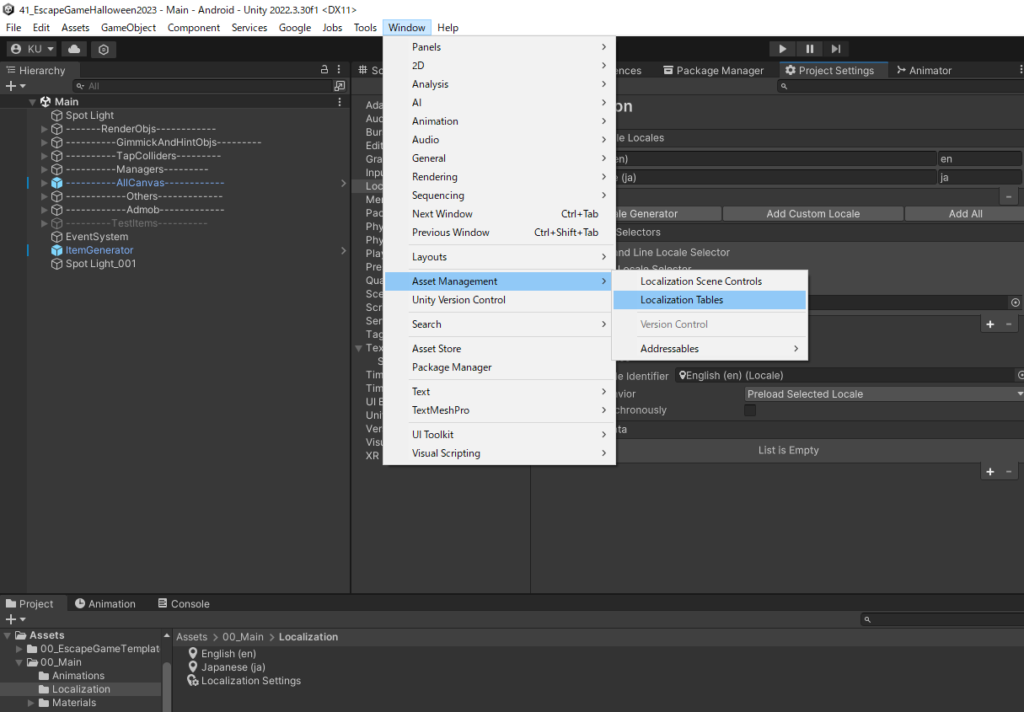Remove a locale with the minus button under ja
Image resolution: width=1024 pixels, height=712 pixels.
point(1009,196)
